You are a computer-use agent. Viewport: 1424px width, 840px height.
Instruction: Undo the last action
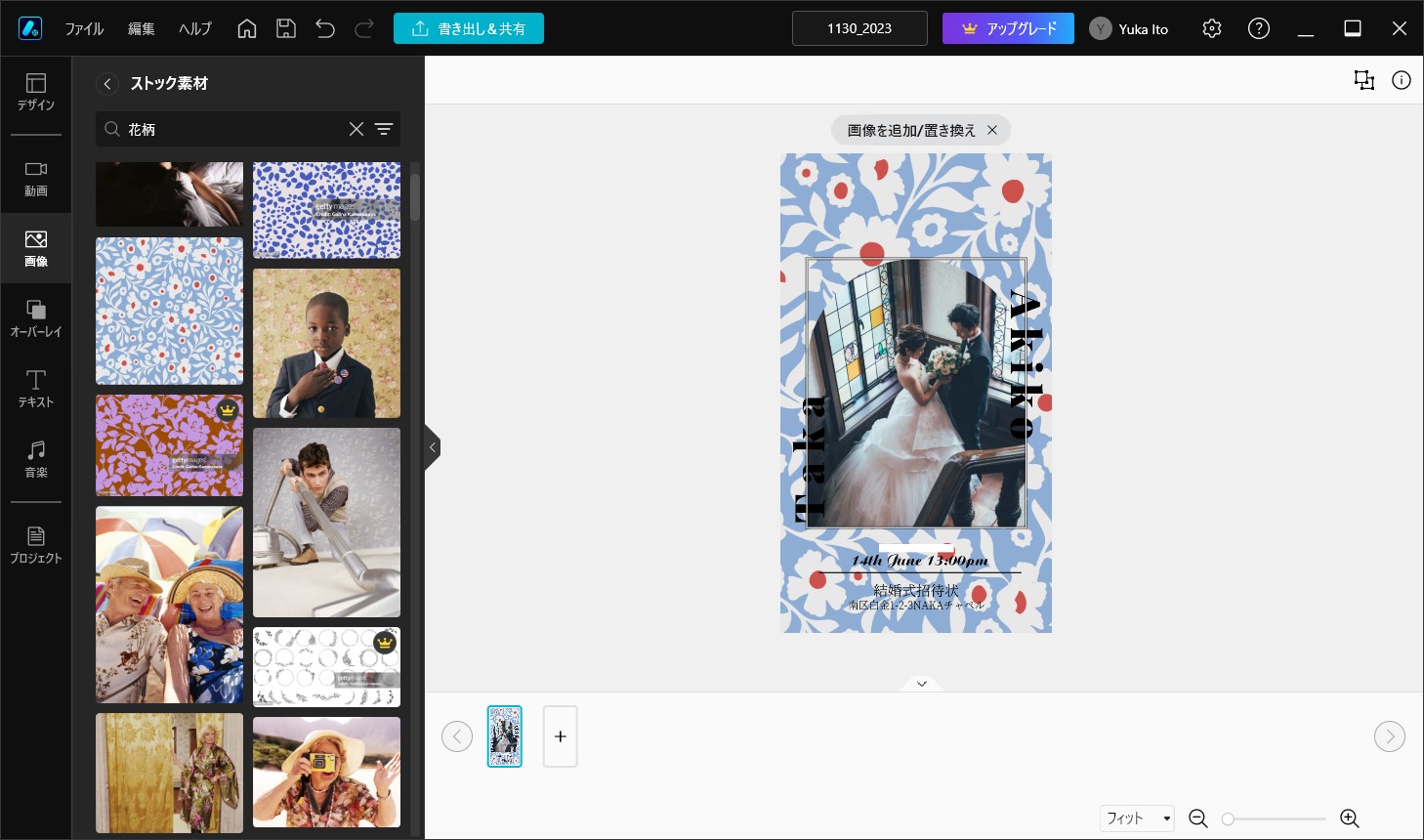pyautogui.click(x=325, y=28)
